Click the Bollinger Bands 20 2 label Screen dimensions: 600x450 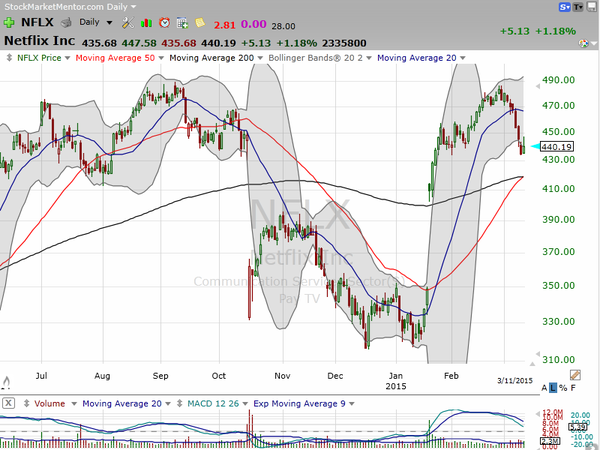pyautogui.click(x=316, y=58)
